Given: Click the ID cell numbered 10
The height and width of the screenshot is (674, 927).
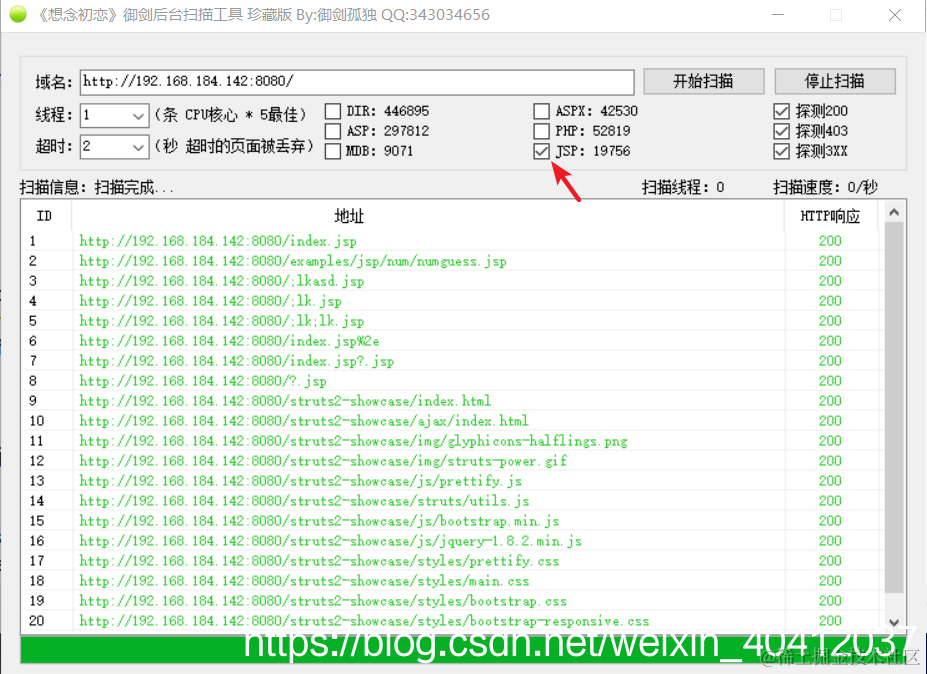Looking at the screenshot, I should pos(37,421).
